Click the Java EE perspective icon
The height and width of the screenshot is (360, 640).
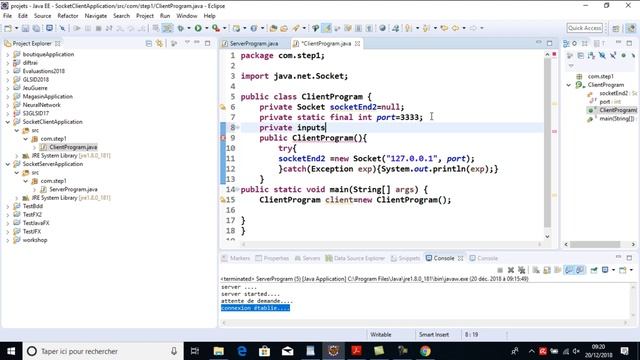[631, 28]
